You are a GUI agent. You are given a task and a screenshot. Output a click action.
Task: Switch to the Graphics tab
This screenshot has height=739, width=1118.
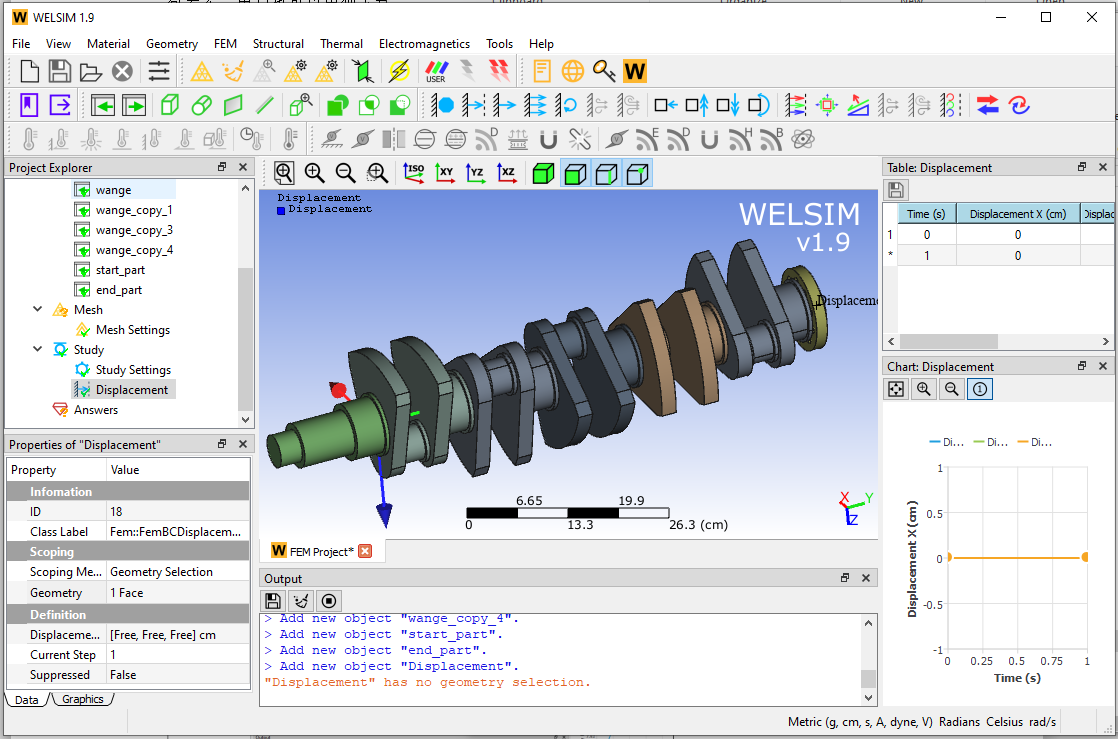pos(82,699)
